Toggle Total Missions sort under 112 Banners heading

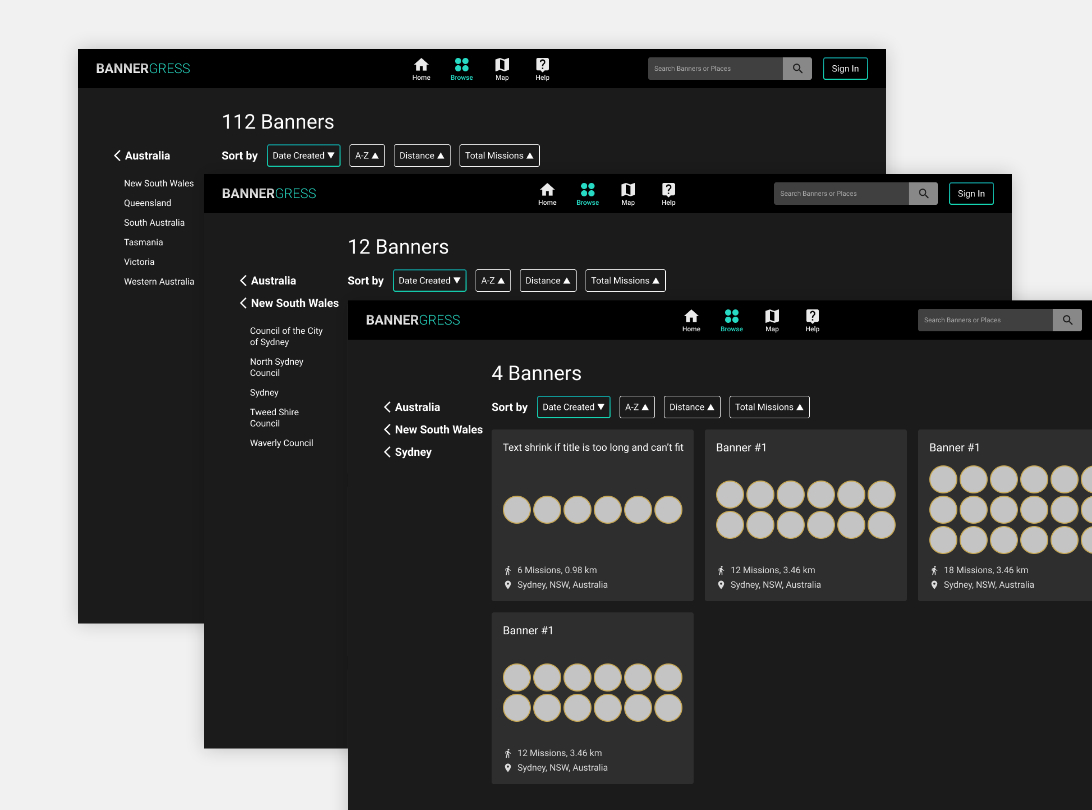(499, 156)
